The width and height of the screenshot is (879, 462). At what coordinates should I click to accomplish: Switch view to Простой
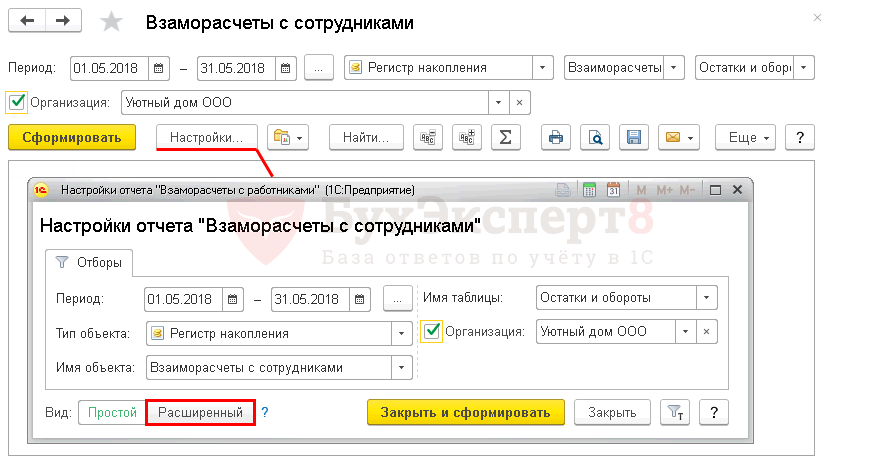point(112,413)
